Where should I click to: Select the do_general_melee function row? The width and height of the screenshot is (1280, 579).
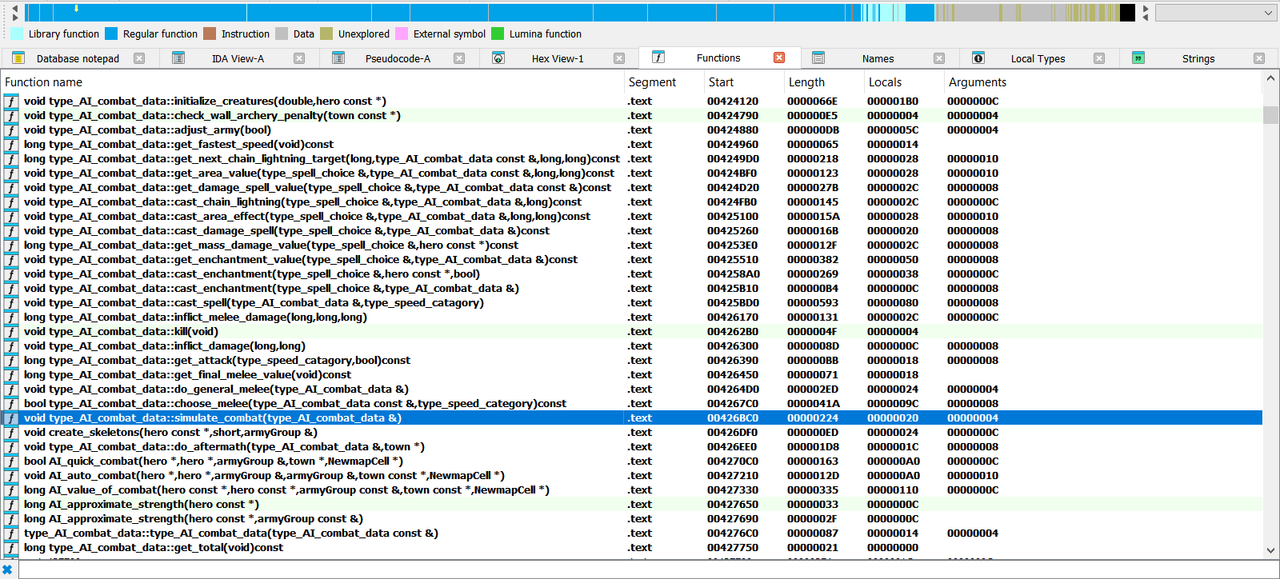pyautogui.click(x=631, y=389)
